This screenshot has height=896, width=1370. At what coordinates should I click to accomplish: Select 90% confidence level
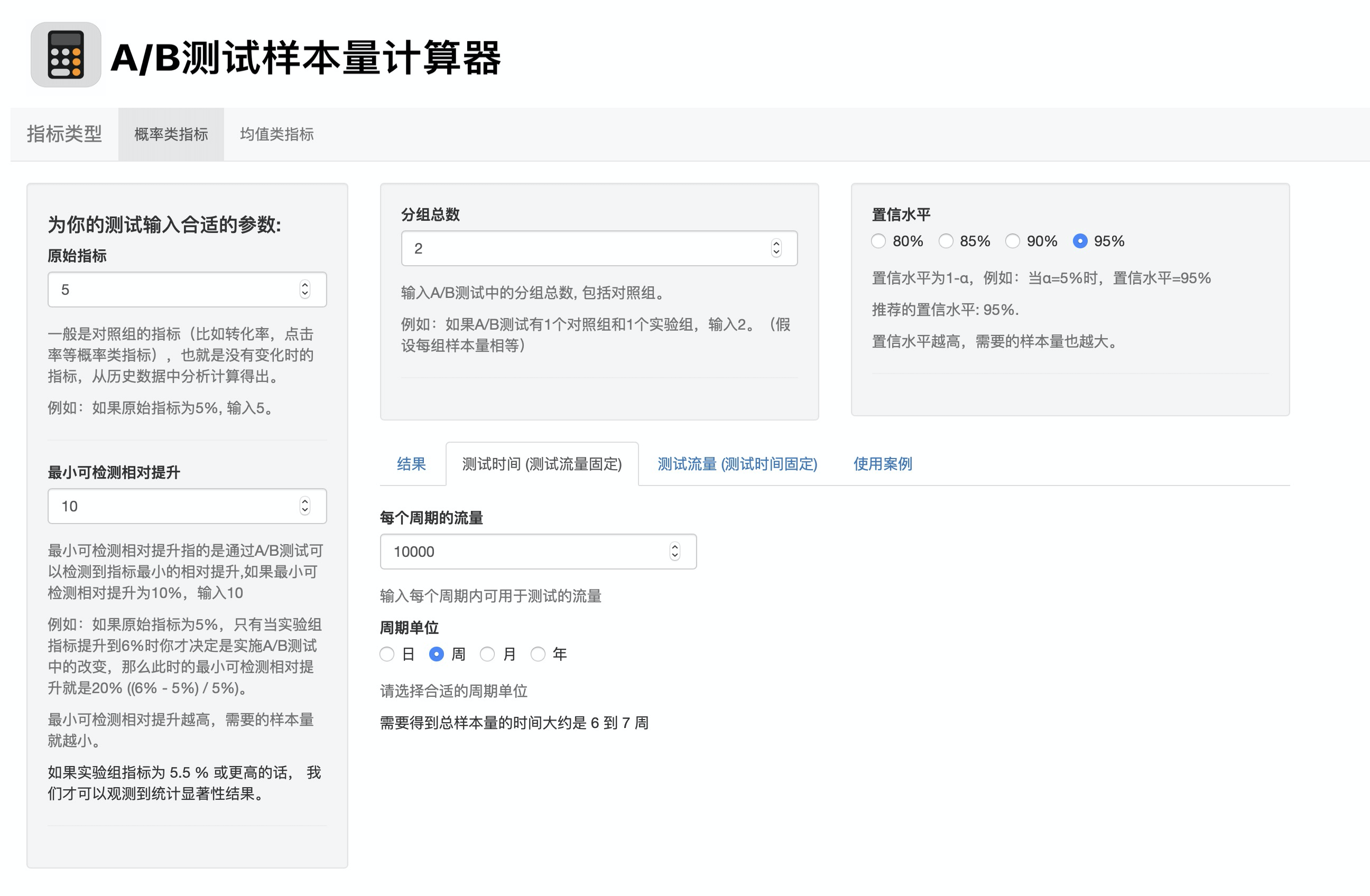click(1012, 241)
